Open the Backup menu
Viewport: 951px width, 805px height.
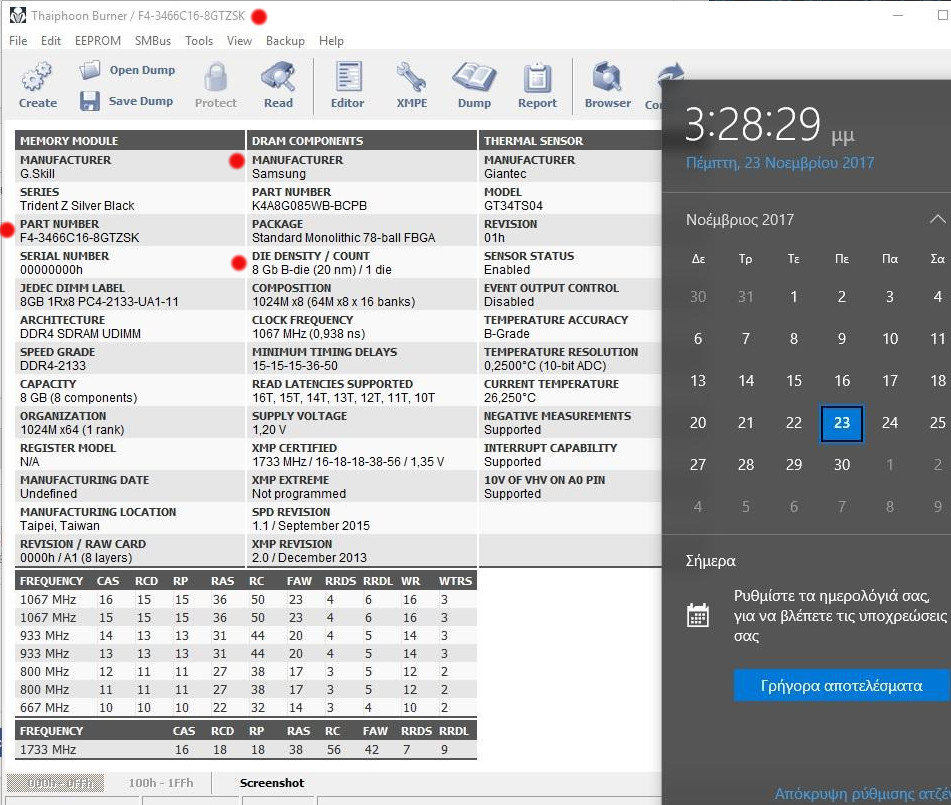point(285,41)
